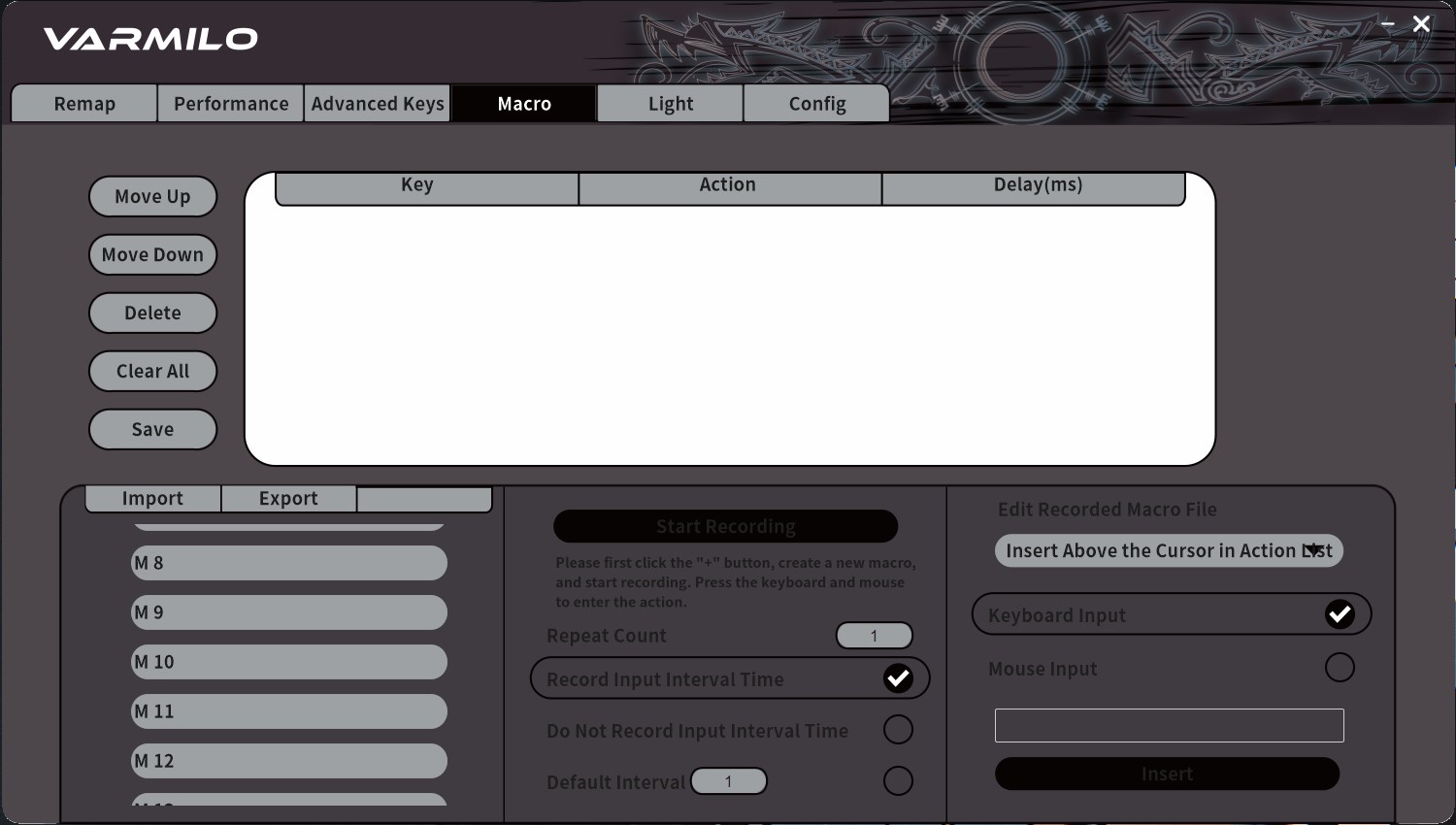The height and width of the screenshot is (825, 1456).
Task: Click the Insert button
Action: coord(1167,774)
